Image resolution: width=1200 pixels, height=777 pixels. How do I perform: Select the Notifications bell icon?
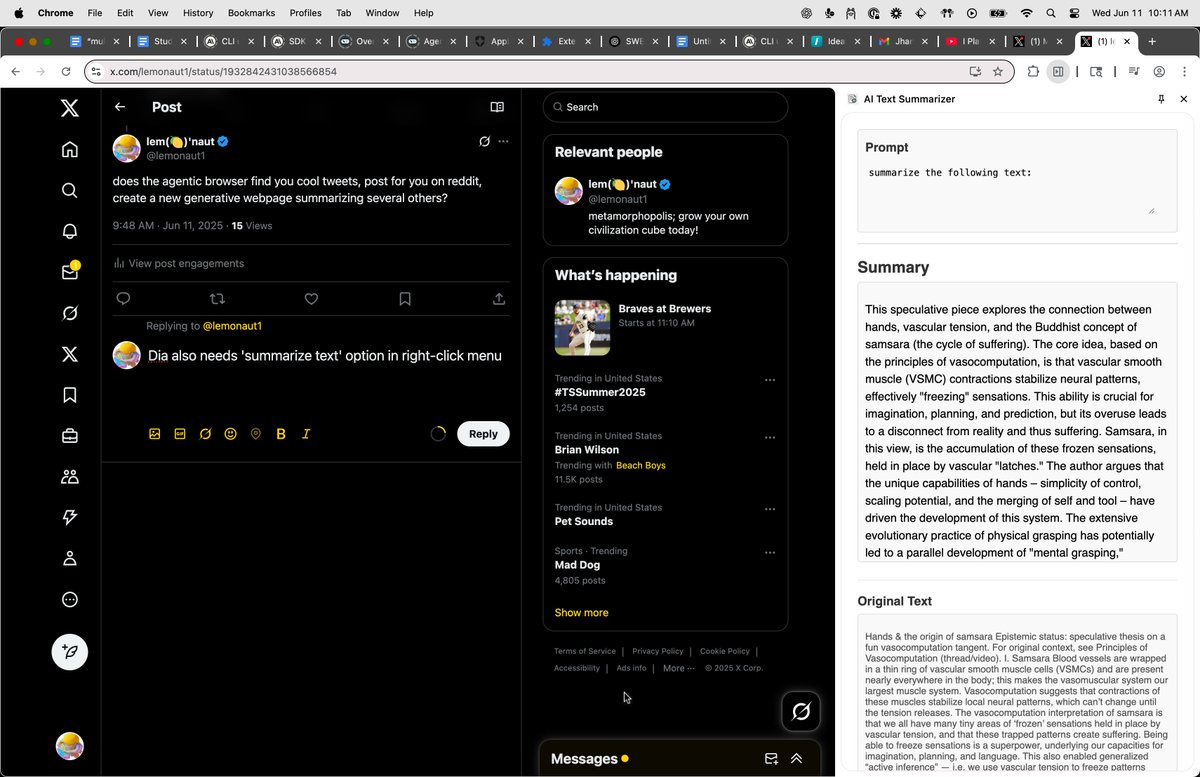pyautogui.click(x=69, y=231)
